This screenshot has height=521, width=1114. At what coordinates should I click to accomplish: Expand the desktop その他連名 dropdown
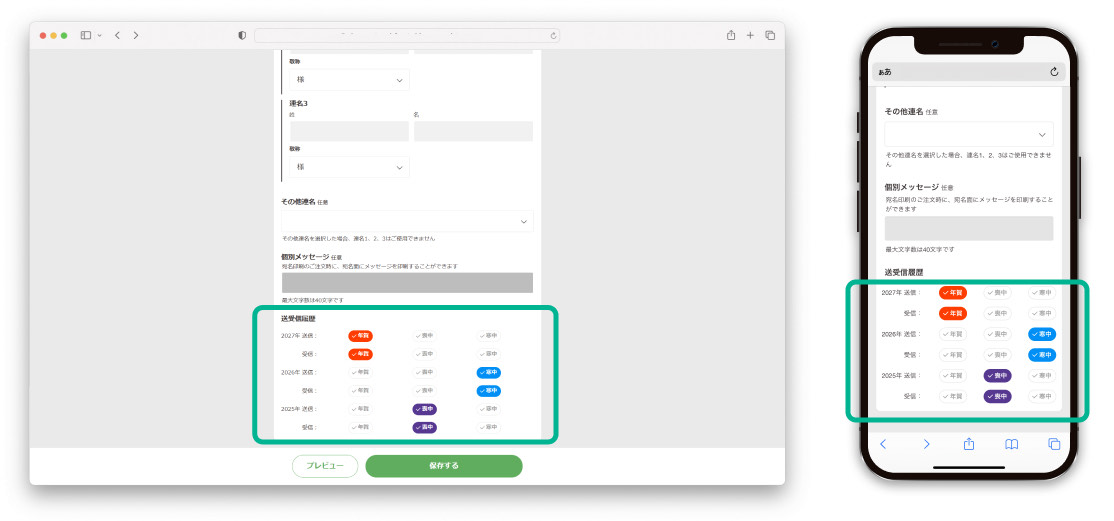pos(407,221)
